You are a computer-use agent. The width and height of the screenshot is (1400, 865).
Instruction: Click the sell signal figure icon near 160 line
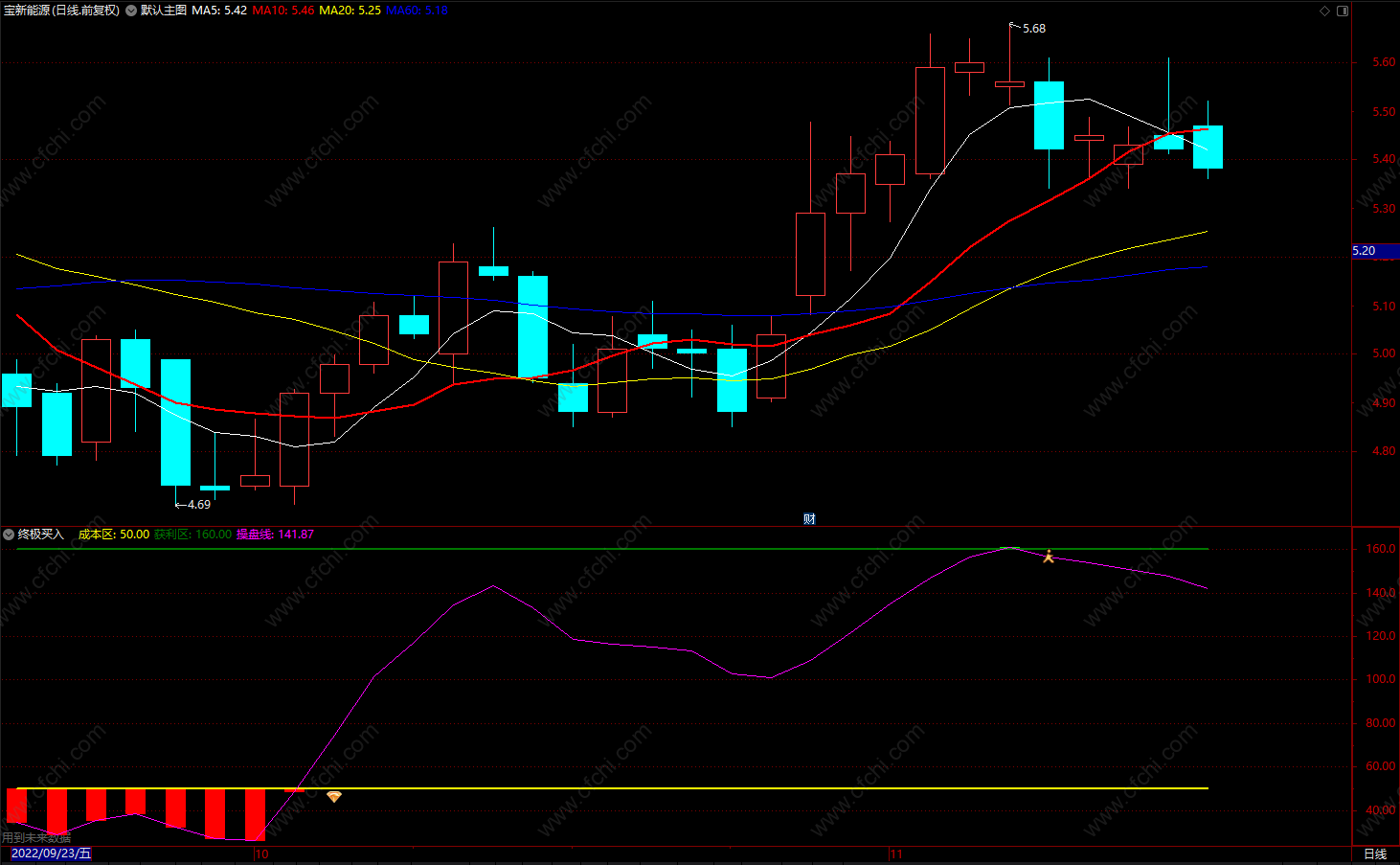coord(1049,556)
